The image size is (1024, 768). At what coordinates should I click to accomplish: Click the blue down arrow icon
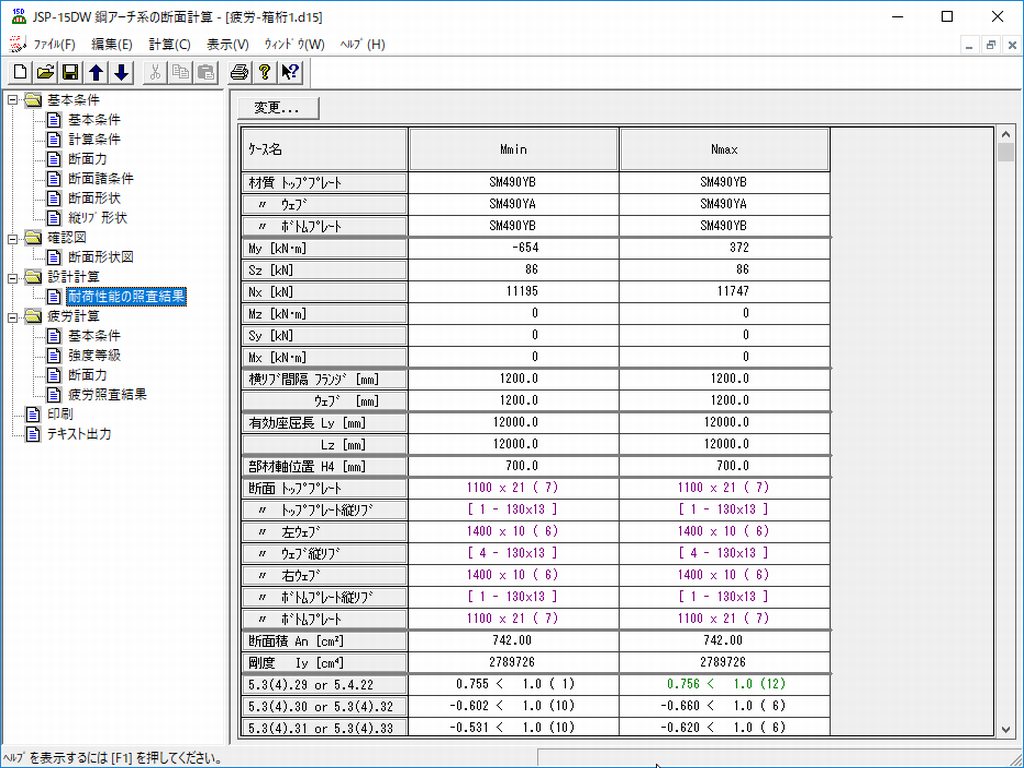pyautogui.click(x=121, y=72)
